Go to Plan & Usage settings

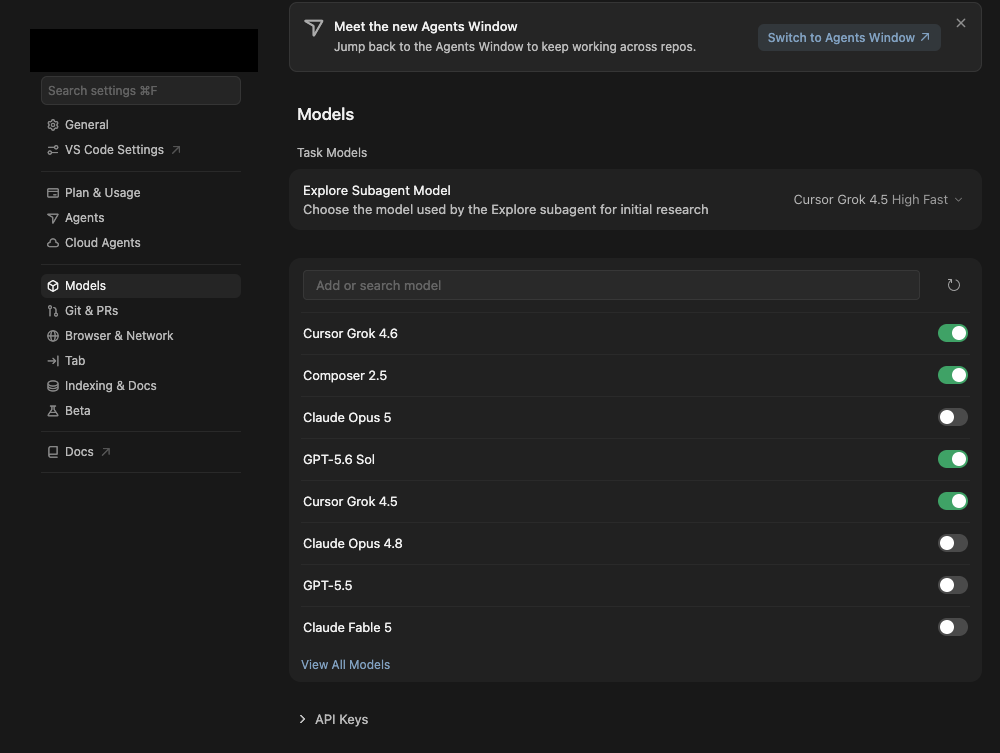click(x=141, y=193)
